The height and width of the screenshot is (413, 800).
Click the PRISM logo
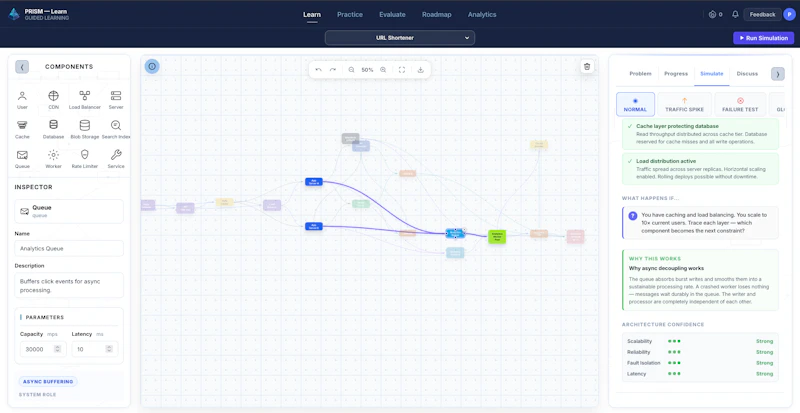coord(14,14)
